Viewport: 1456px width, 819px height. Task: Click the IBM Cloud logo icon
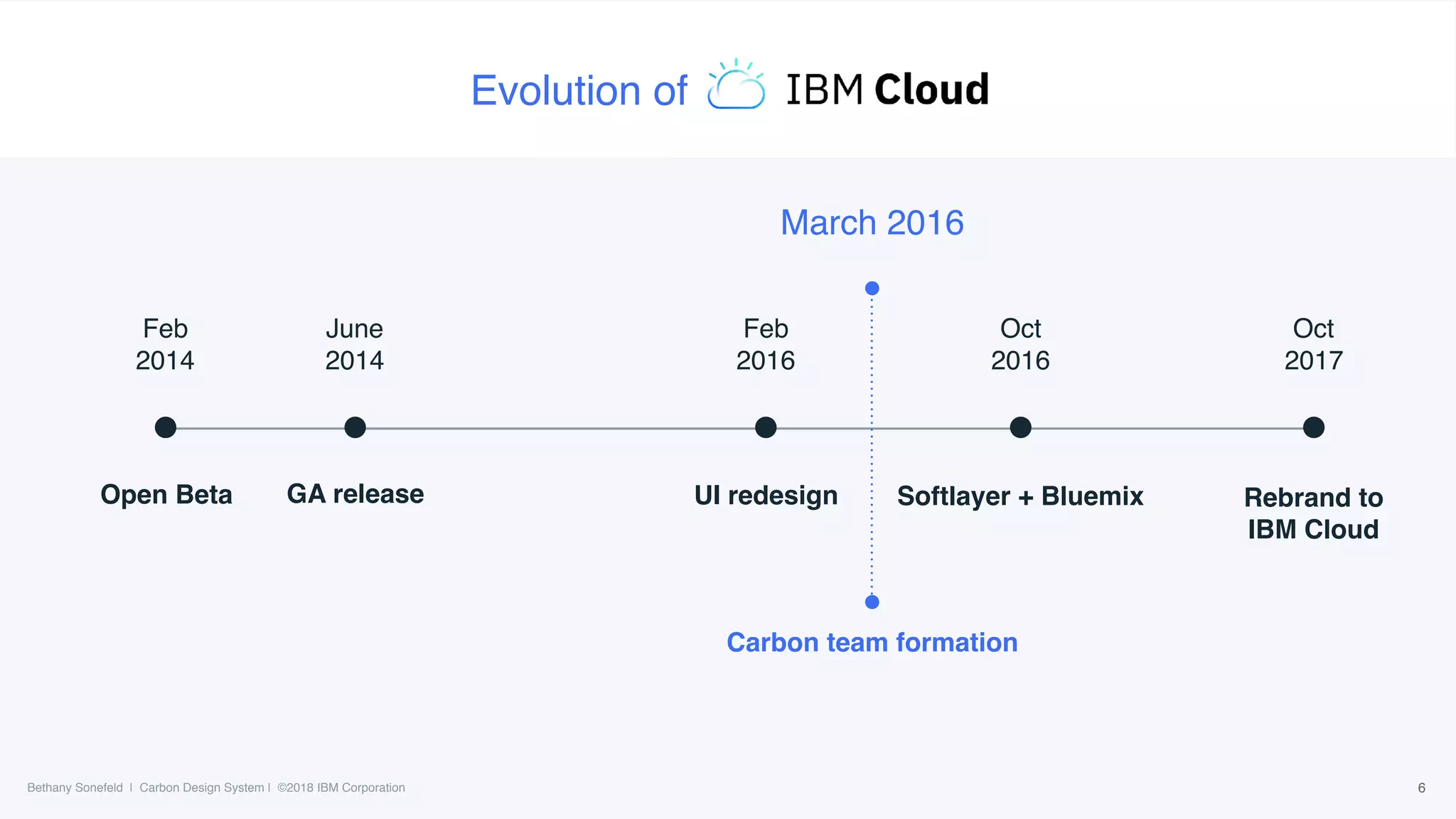point(736,84)
